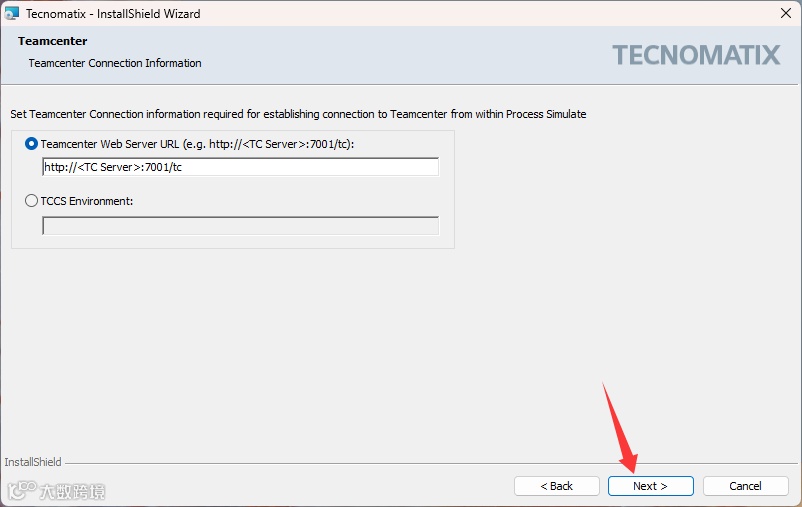Cancel the Tecnomatix installation
802x507 pixels.
746,486
